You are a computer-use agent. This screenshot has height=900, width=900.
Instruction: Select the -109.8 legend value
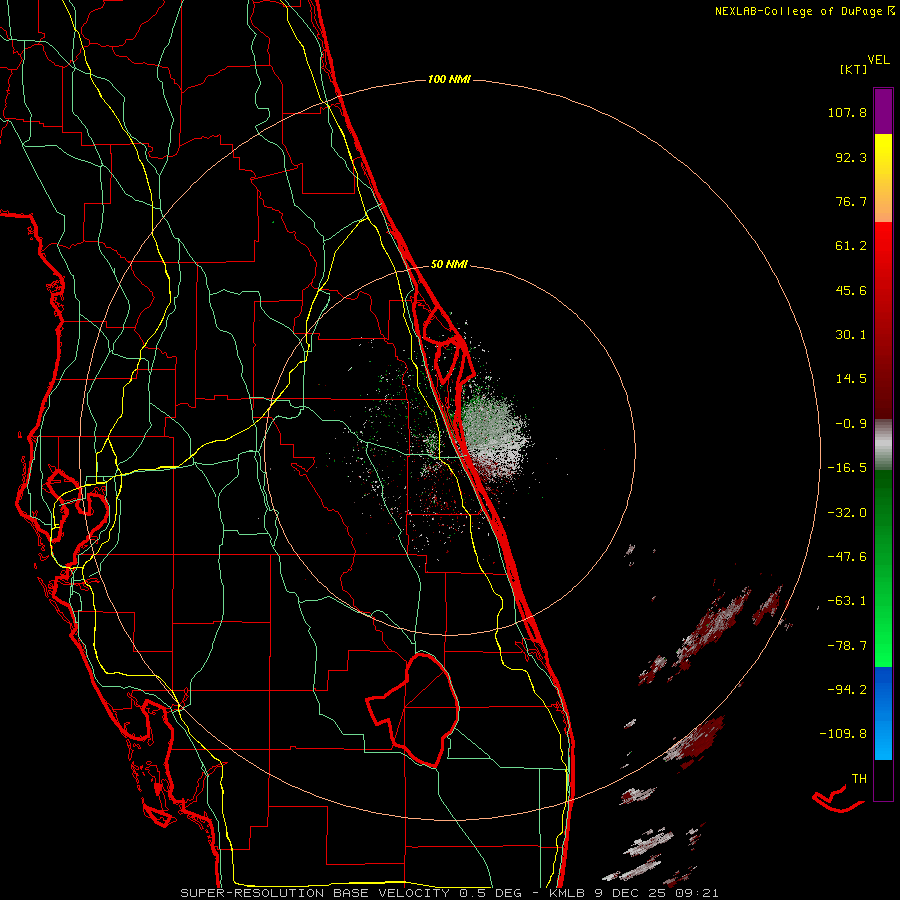[843, 734]
